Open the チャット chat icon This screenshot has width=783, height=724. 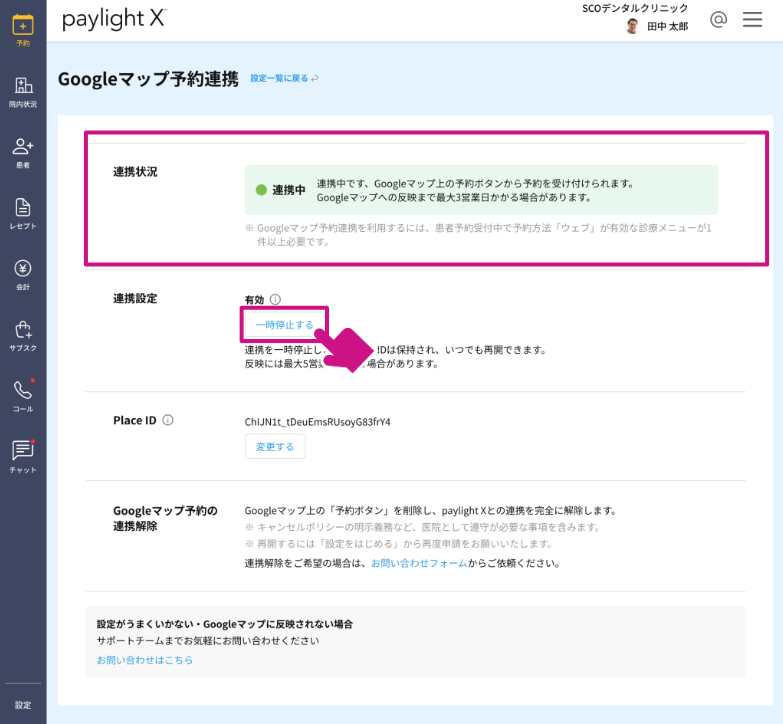pos(23,450)
